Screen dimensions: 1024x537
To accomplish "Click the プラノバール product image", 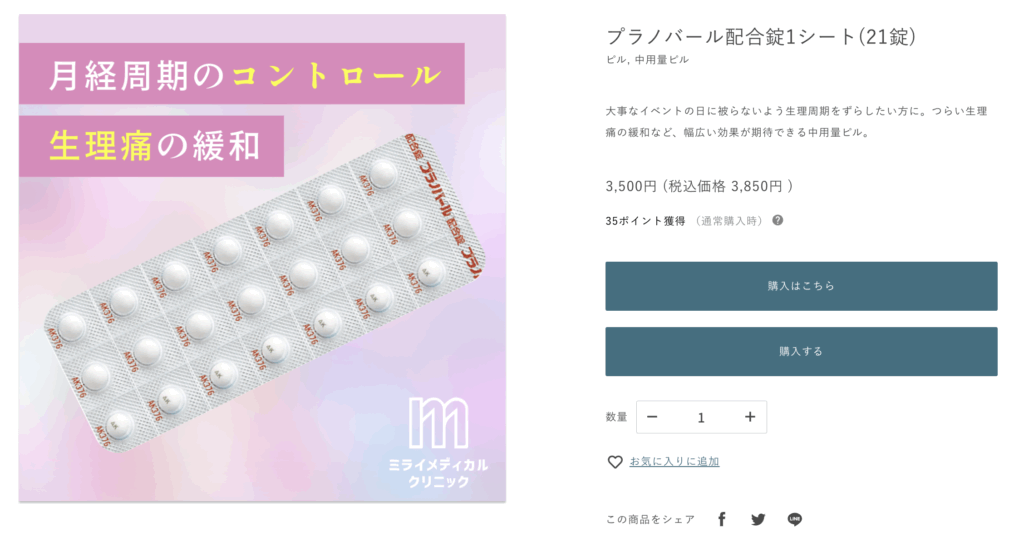I will tap(262, 258).
